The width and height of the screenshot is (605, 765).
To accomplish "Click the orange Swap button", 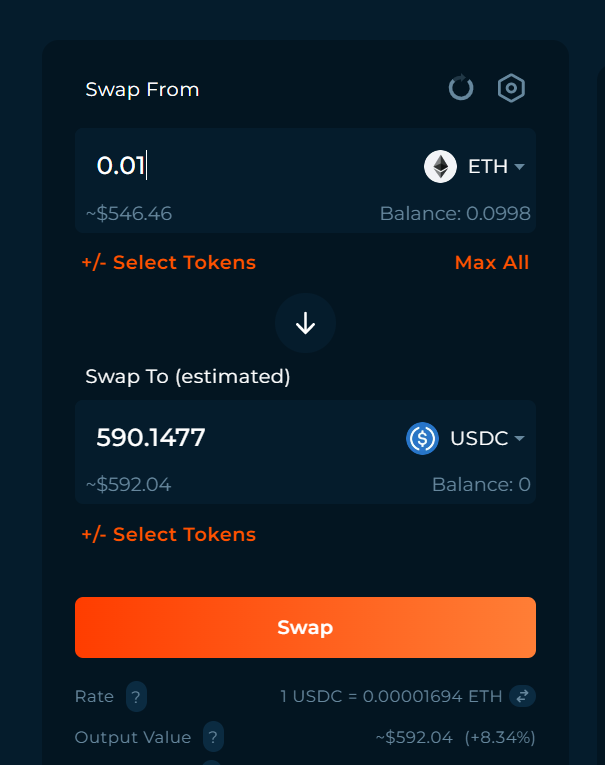I will 305,627.
